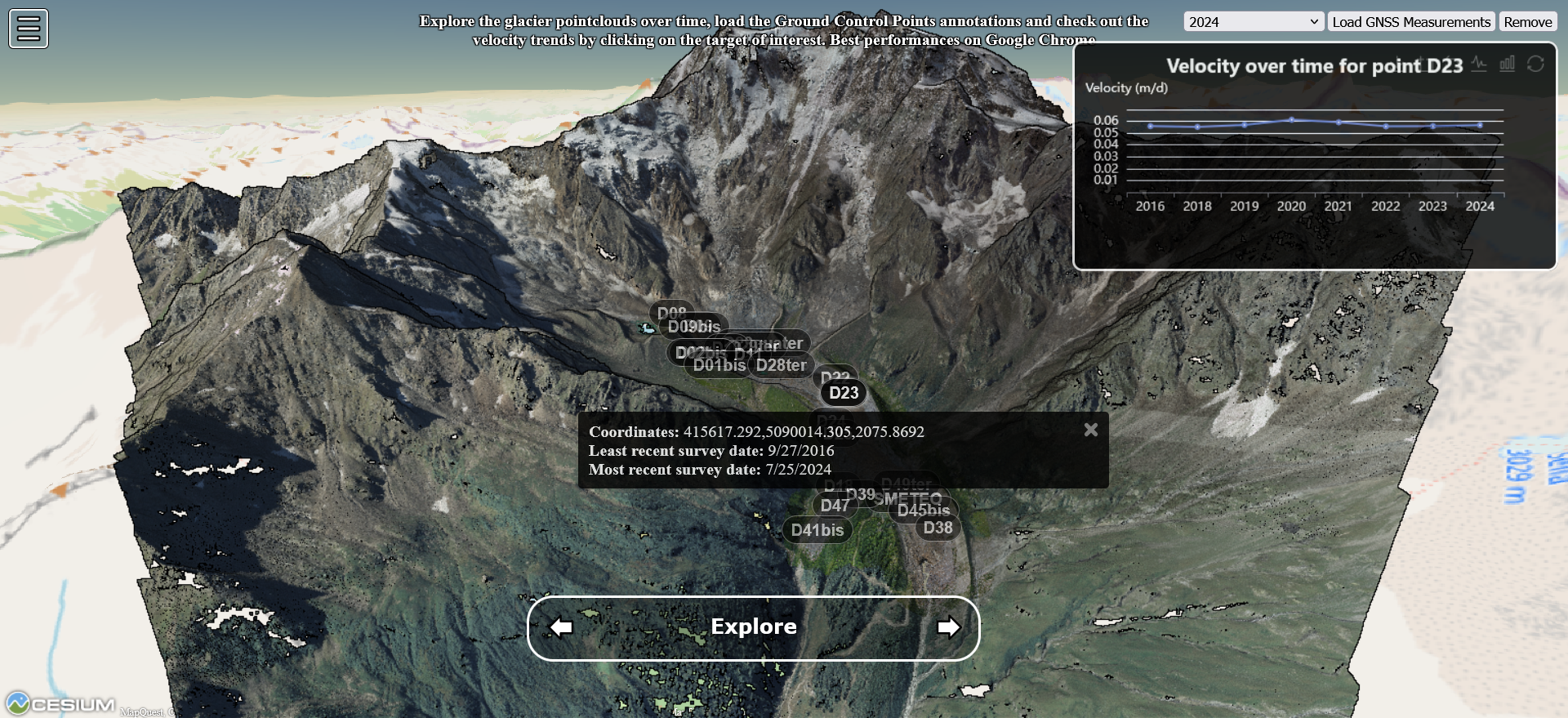Viewport: 1568px width, 718px height.
Task: Click the 2023 x-axis label
Action: click(x=1432, y=206)
